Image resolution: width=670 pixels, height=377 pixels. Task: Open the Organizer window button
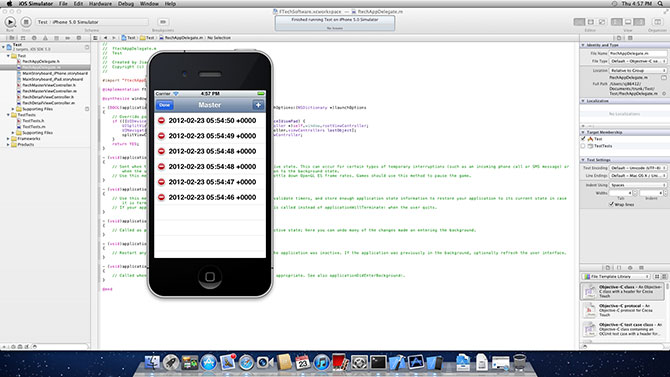657,22
